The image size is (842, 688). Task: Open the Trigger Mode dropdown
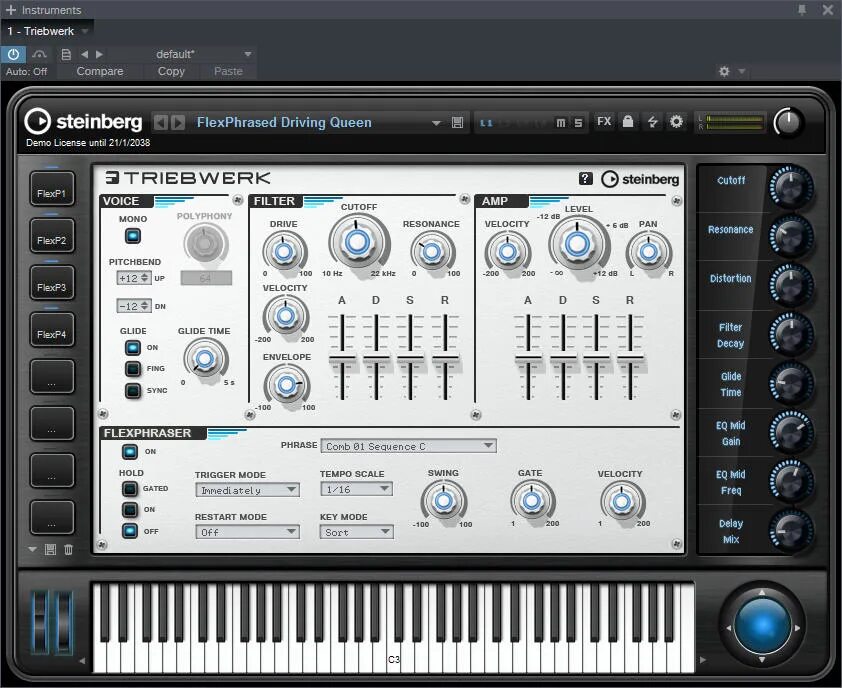pos(248,490)
